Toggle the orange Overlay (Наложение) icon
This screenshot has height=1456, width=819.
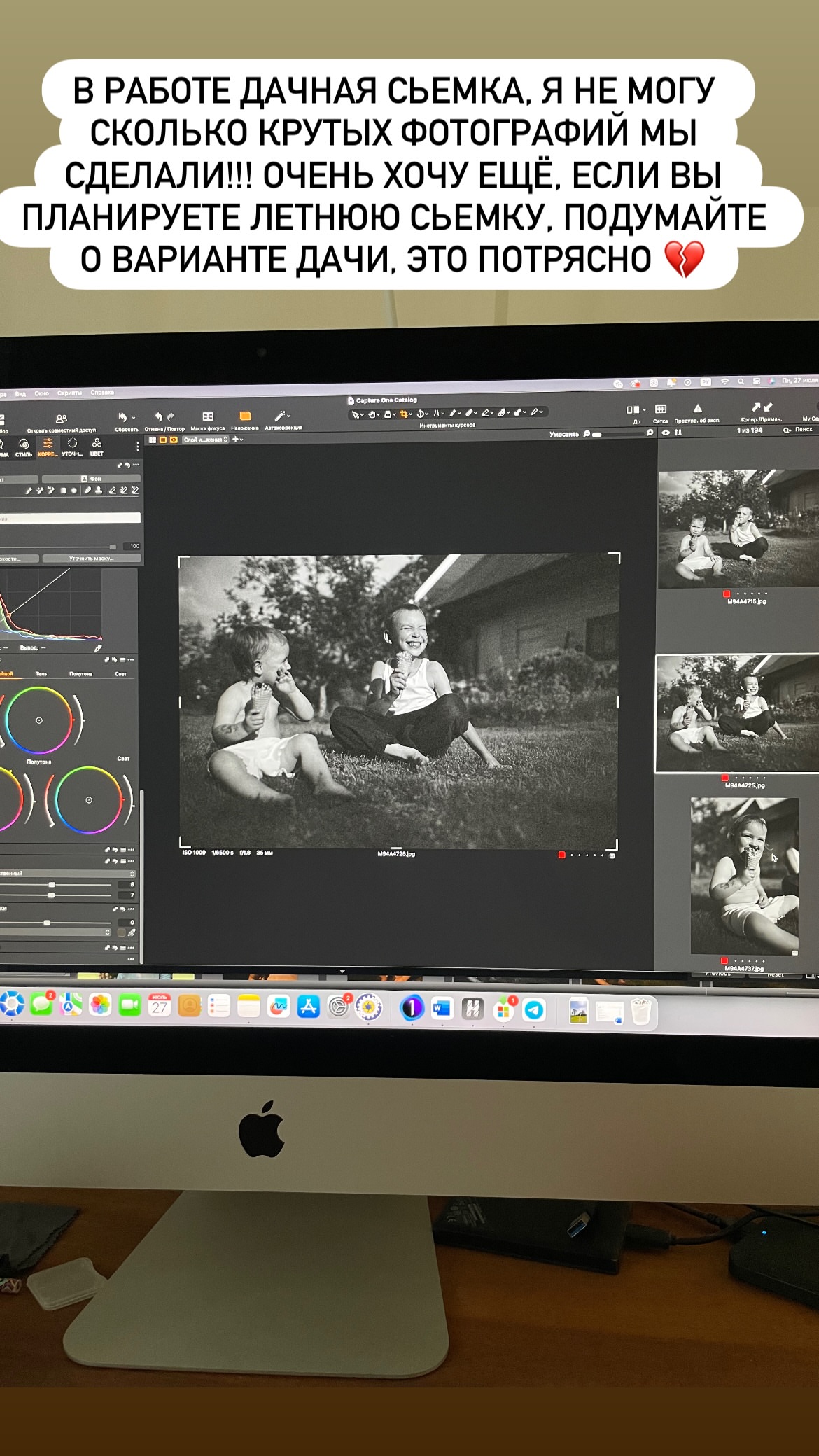click(245, 416)
